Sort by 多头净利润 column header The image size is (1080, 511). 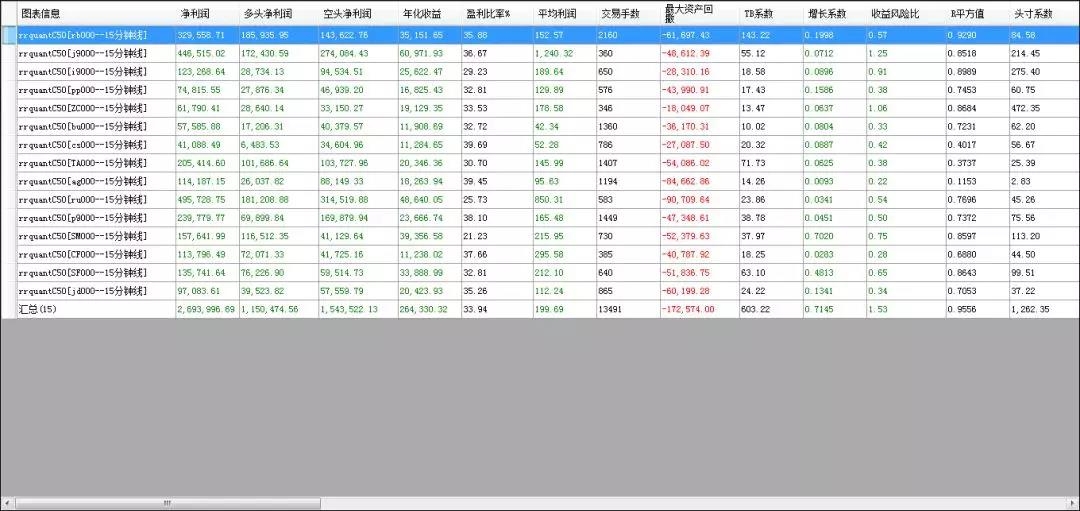coord(278,13)
